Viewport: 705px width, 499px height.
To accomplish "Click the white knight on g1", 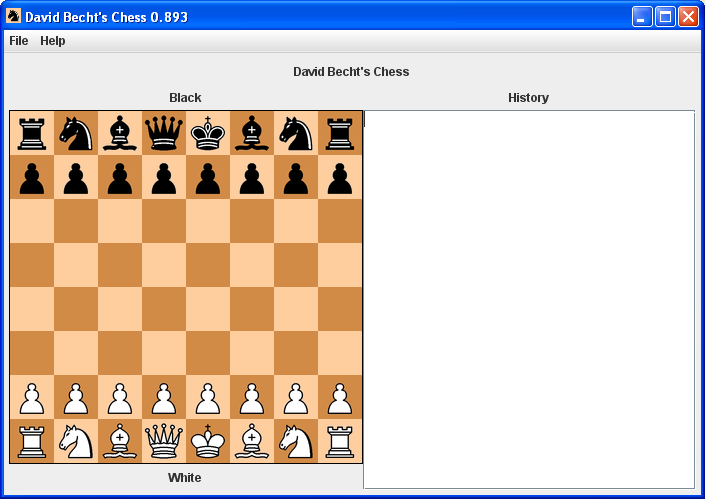I will pos(296,442).
